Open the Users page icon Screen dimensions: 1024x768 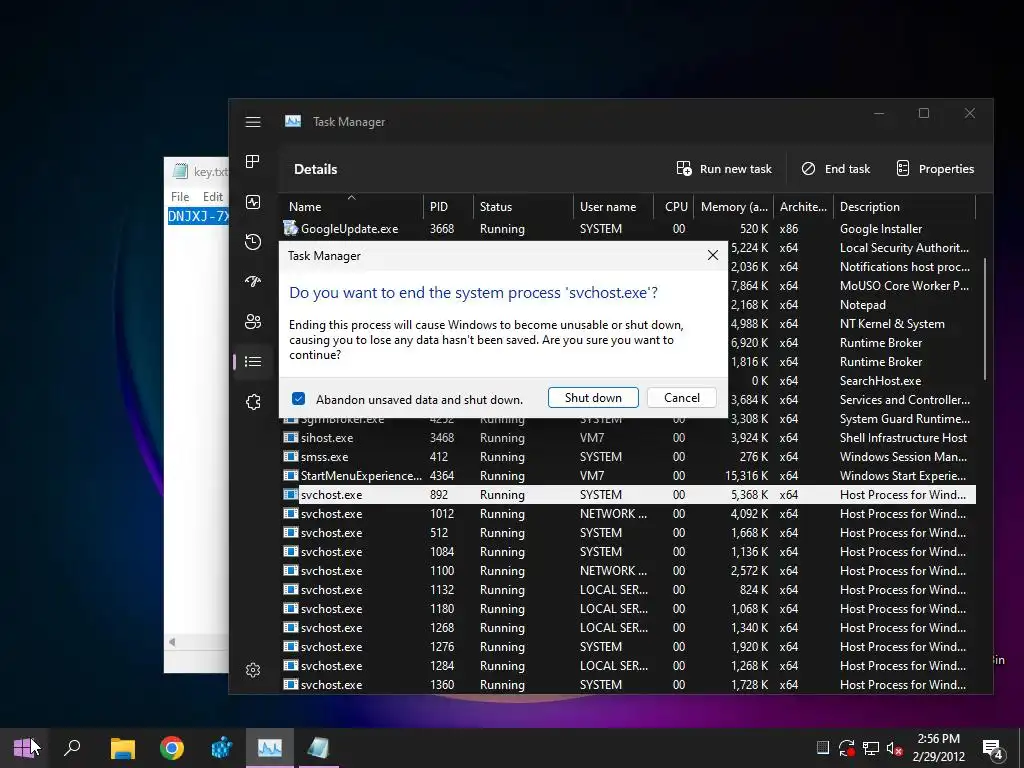coord(253,321)
